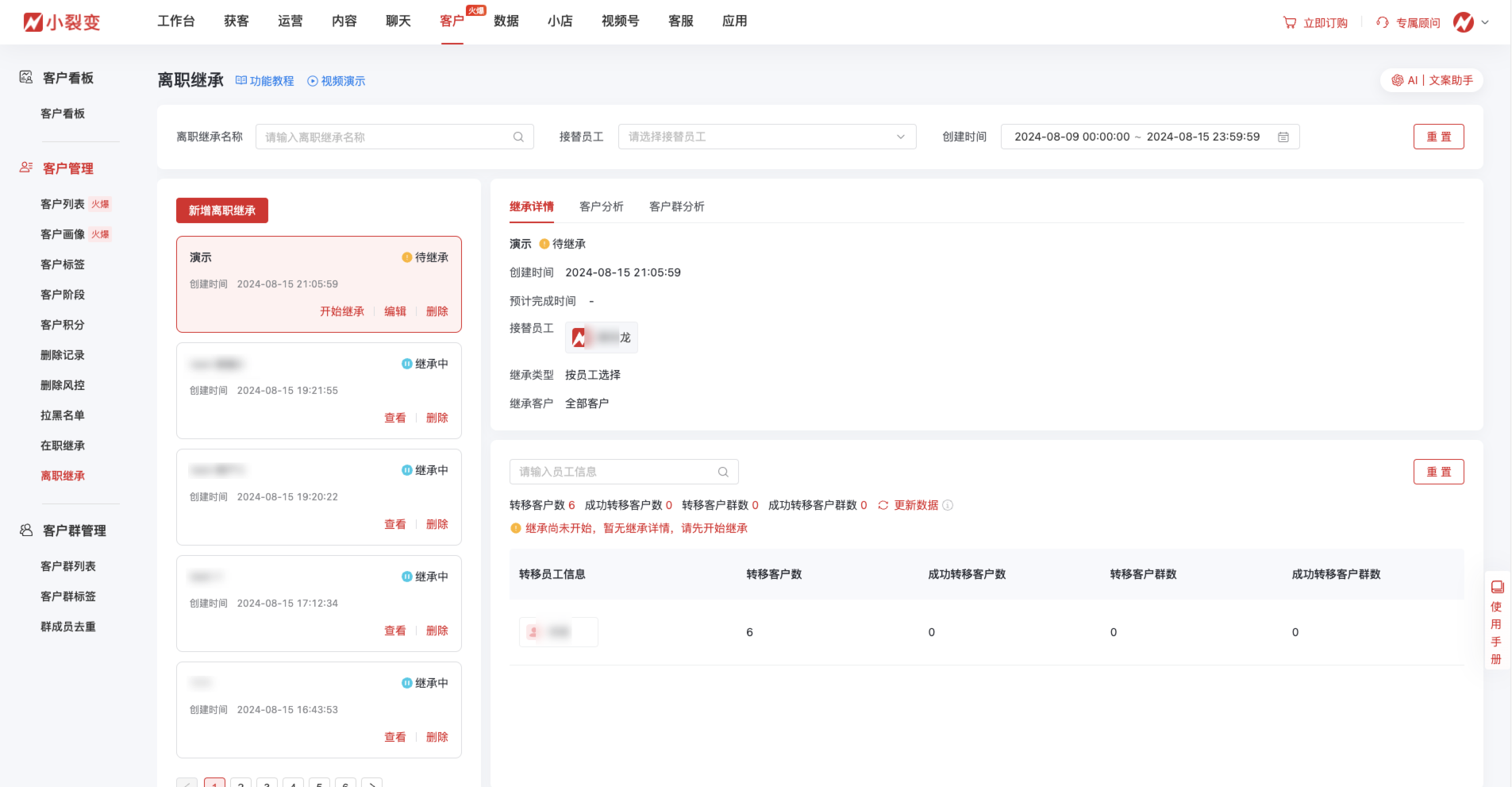Open 客户列表 in sidebar
1512x787 pixels.
point(63,204)
